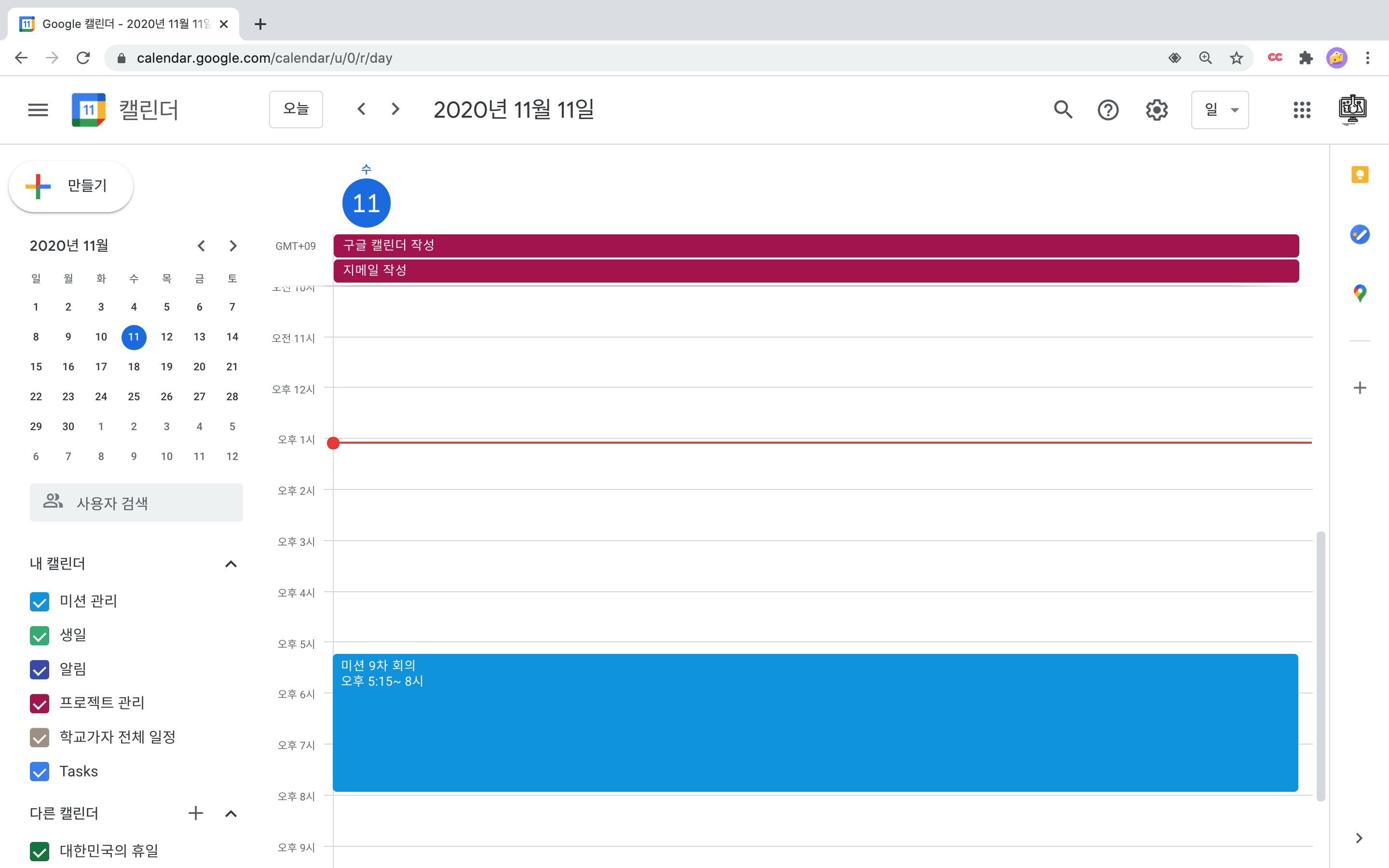
Task: Uncheck the 미션 관리 calendar
Action: point(40,602)
